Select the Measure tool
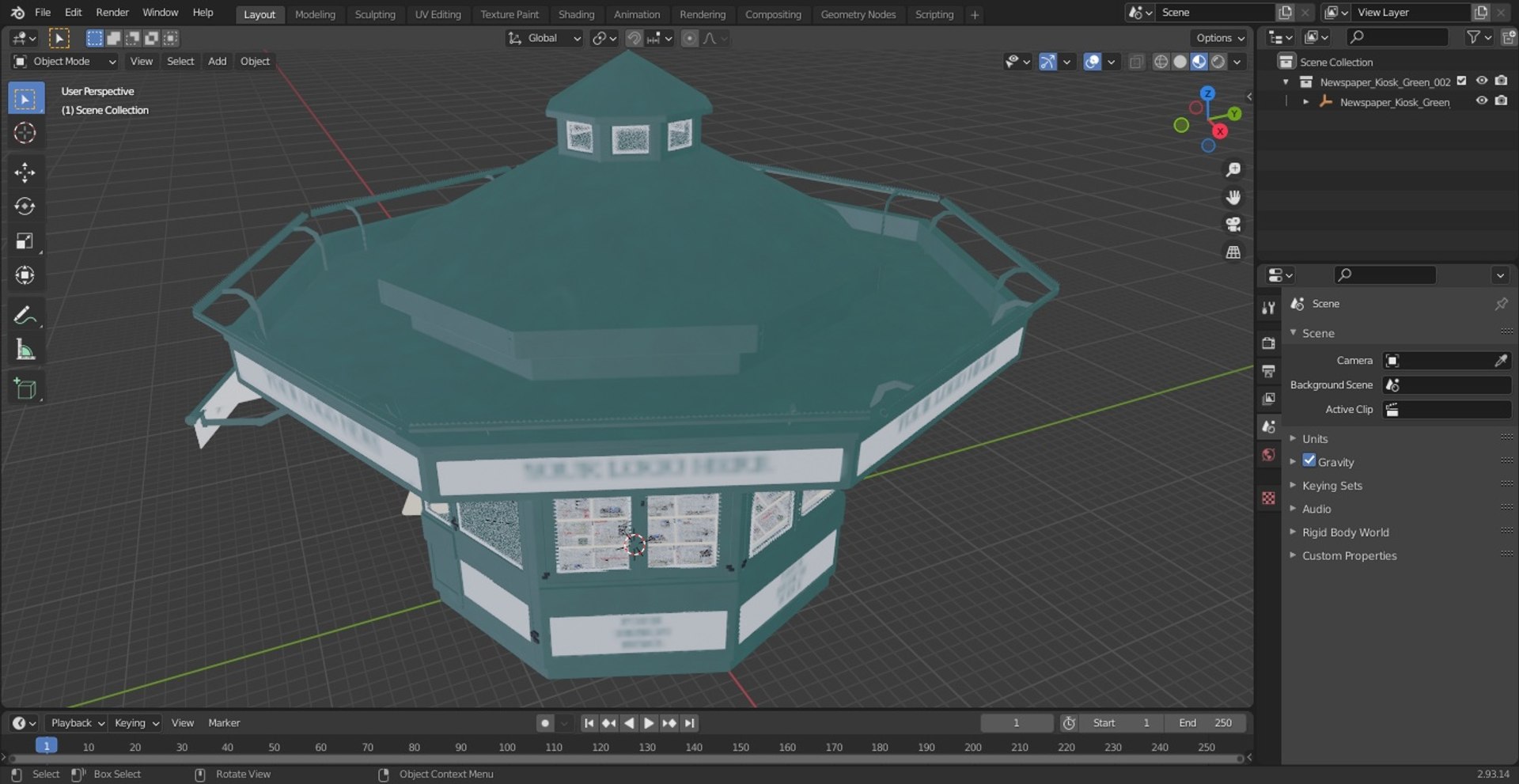Screen dimensions: 1519x784 [x=25, y=350]
